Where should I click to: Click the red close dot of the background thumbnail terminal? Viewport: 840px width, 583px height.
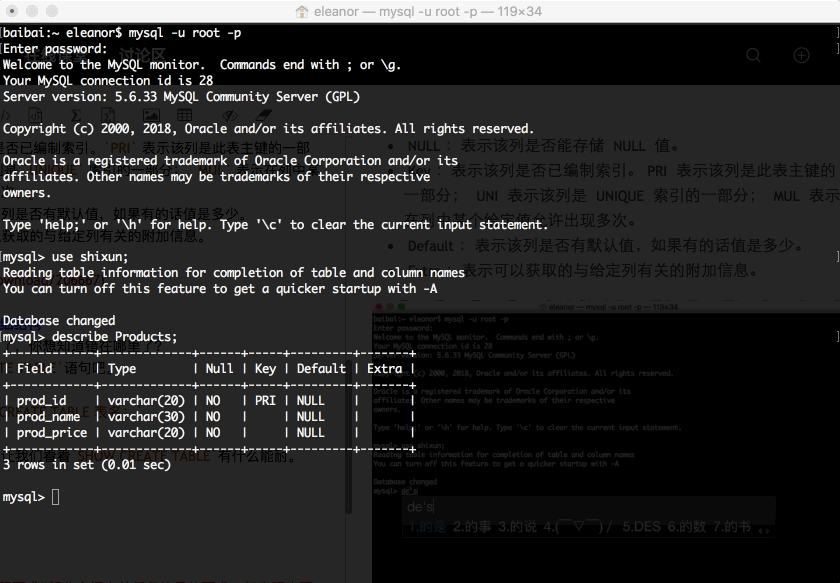[379, 307]
